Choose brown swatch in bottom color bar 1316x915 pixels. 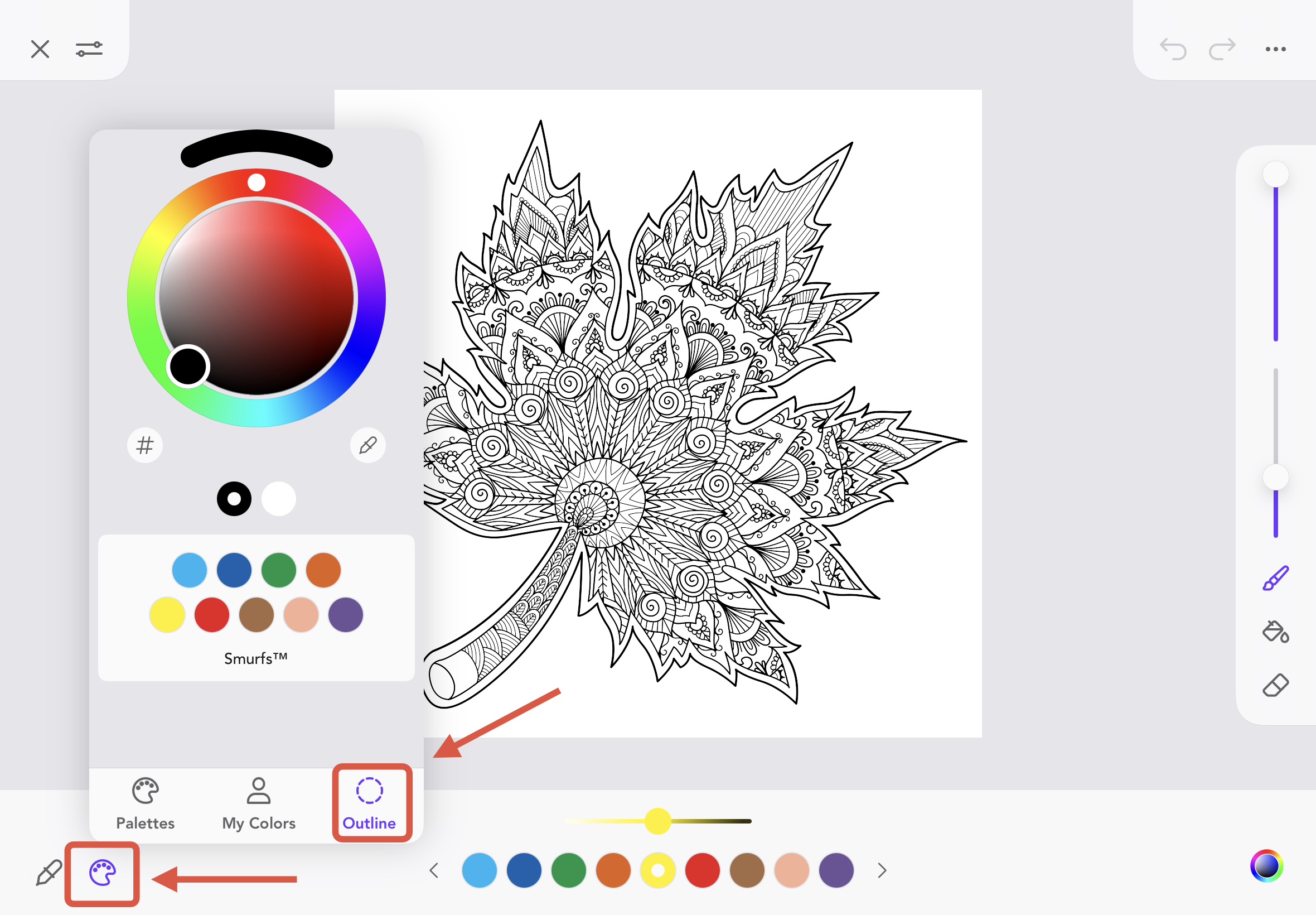[747, 870]
